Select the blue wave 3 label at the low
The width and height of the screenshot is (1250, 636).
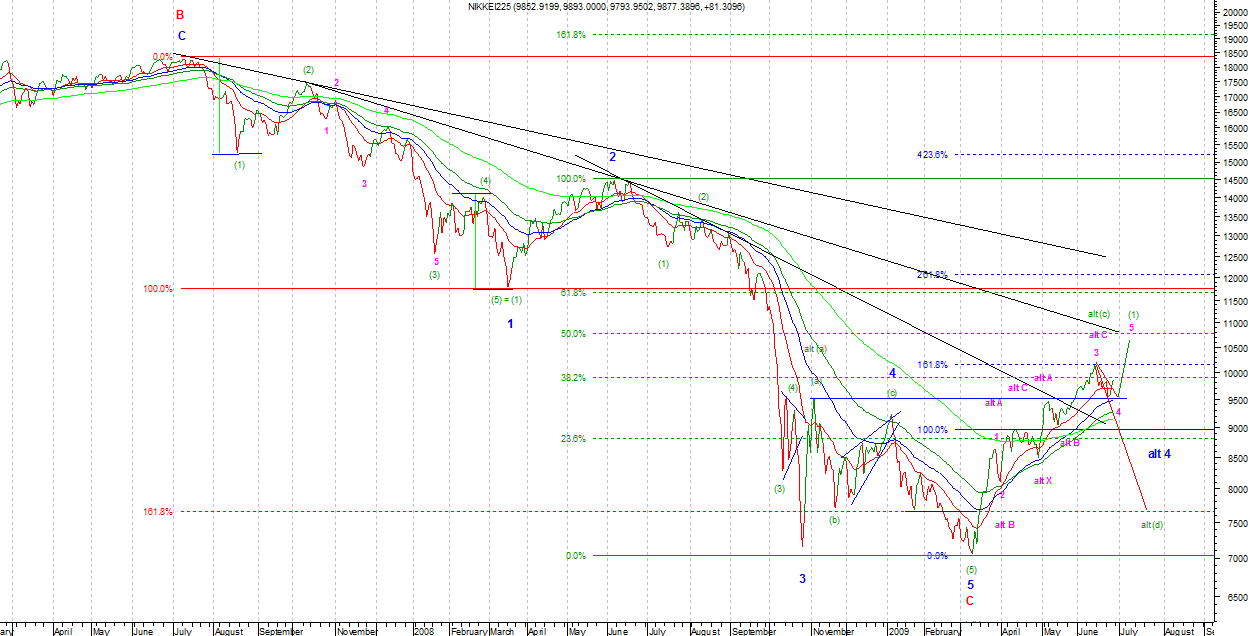point(802,579)
